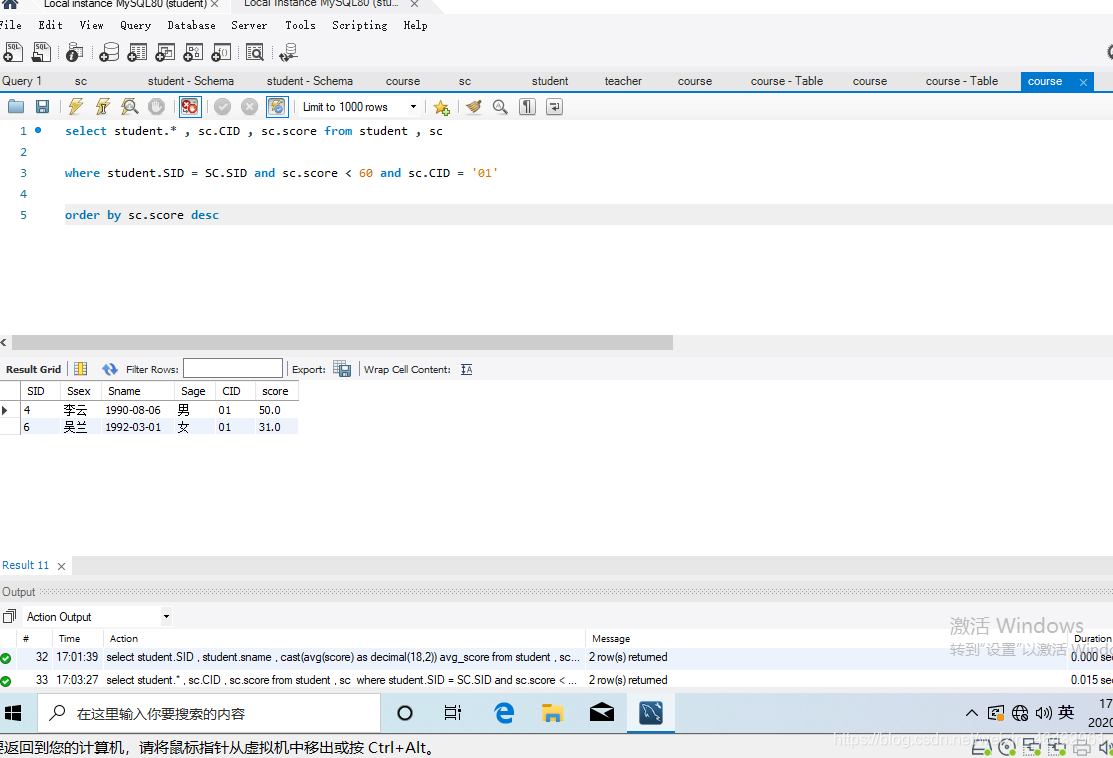This screenshot has width=1113, height=758.
Task: Execute query lightning bolt icon
Action: [75, 106]
